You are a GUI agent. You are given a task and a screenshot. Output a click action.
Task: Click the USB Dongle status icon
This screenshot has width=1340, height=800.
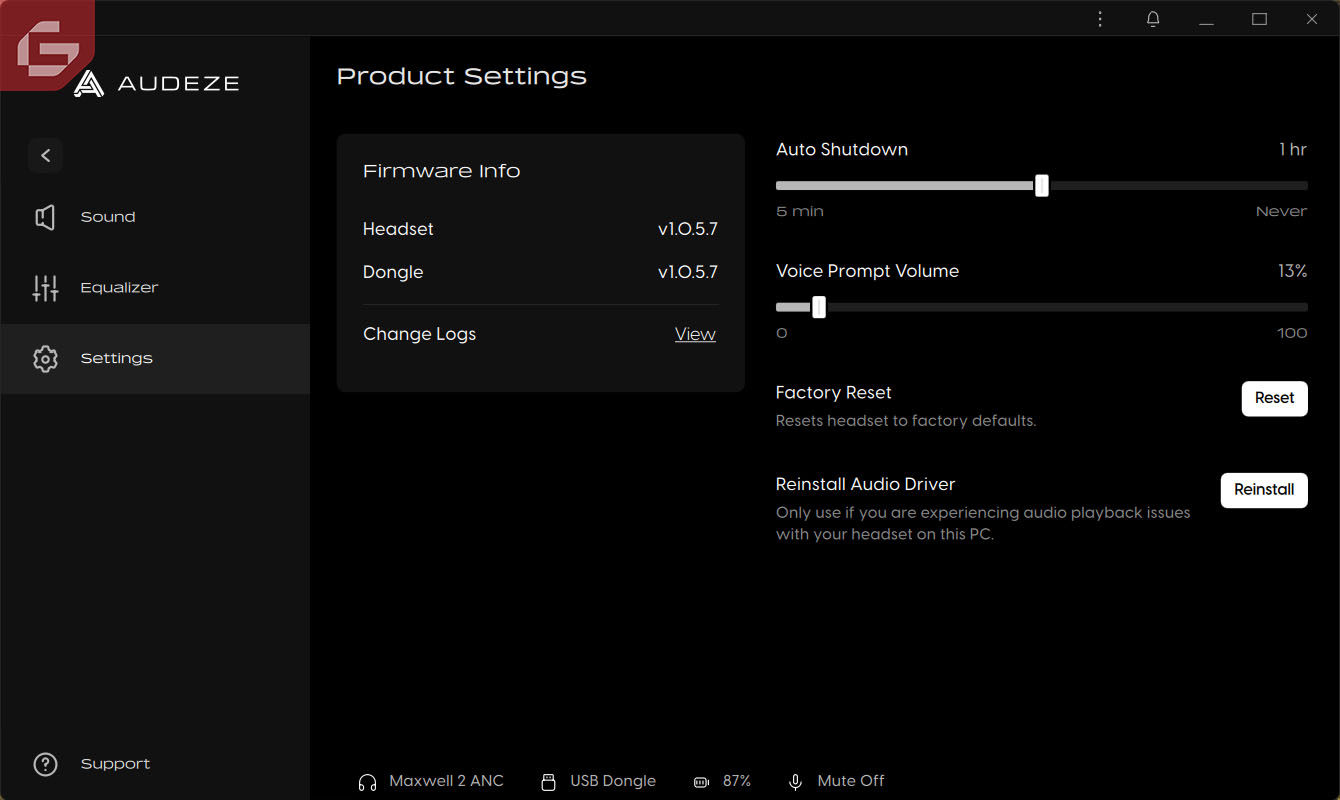(x=547, y=782)
